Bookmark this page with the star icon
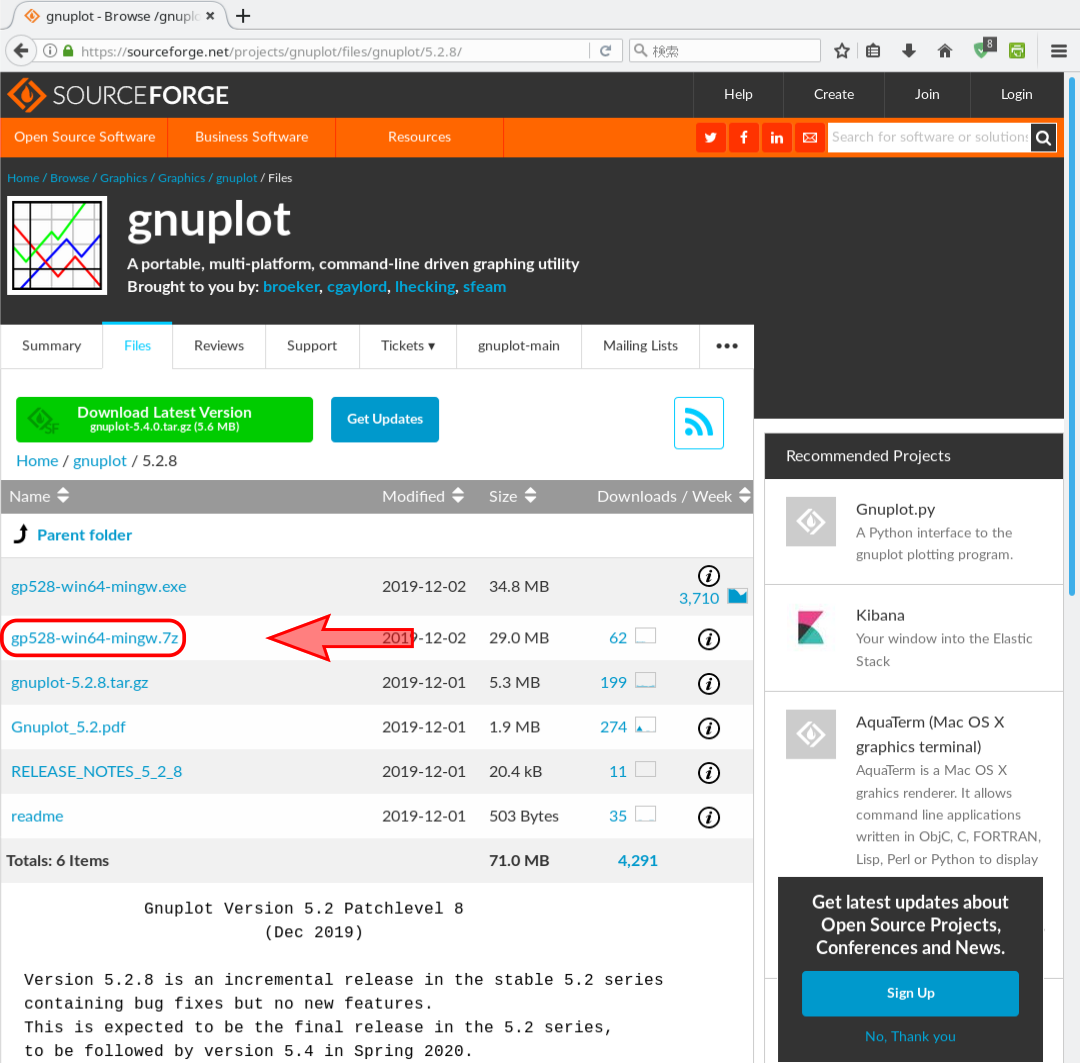The width and height of the screenshot is (1080, 1063). (842, 51)
